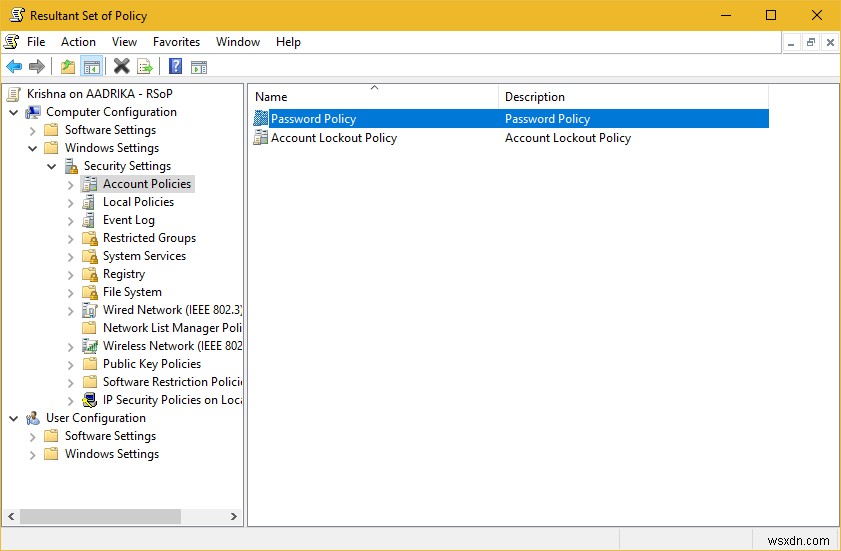Expand the Local Policies node
841x551 pixels.
(x=70, y=203)
